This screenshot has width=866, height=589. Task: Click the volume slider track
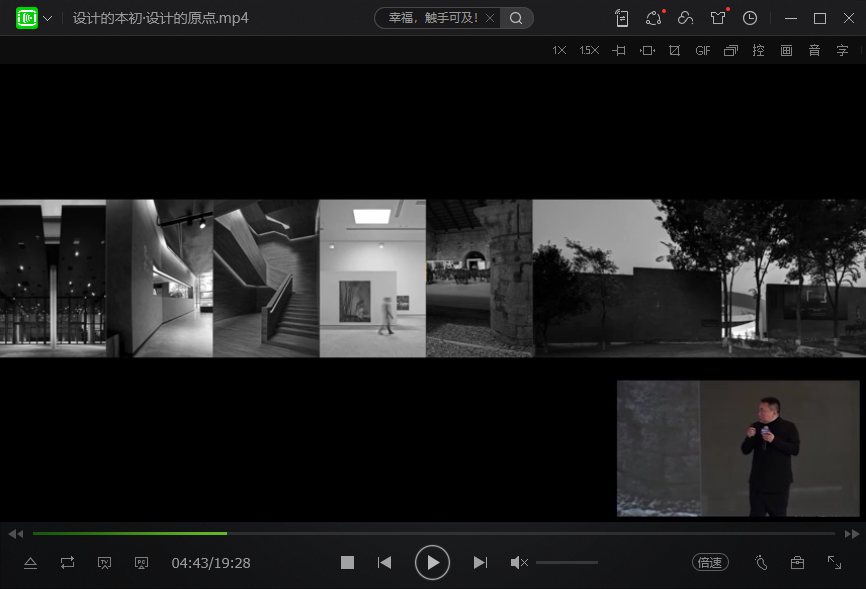567,563
